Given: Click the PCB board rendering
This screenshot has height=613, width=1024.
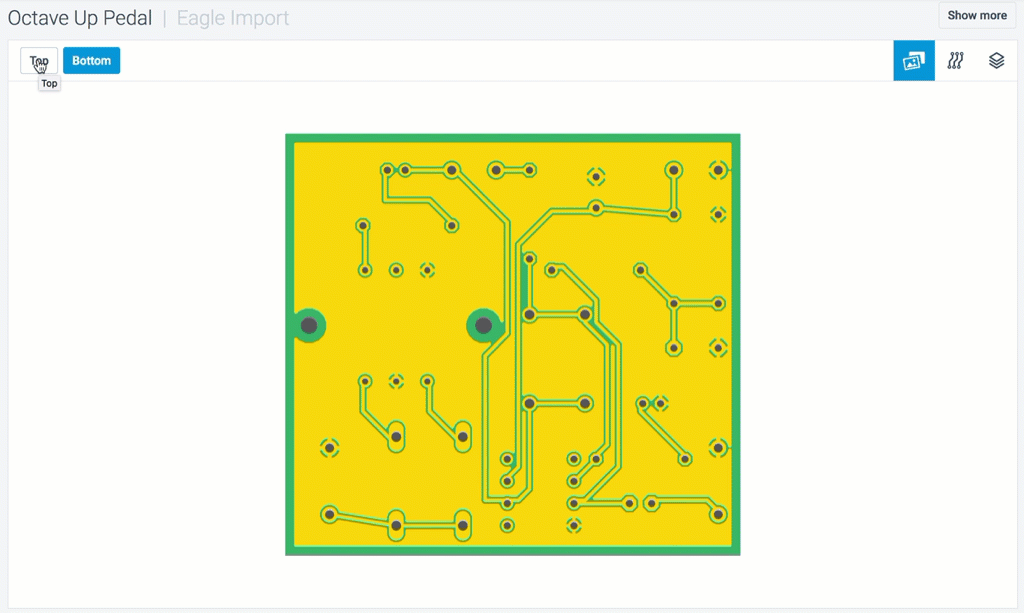Looking at the screenshot, I should pos(513,345).
